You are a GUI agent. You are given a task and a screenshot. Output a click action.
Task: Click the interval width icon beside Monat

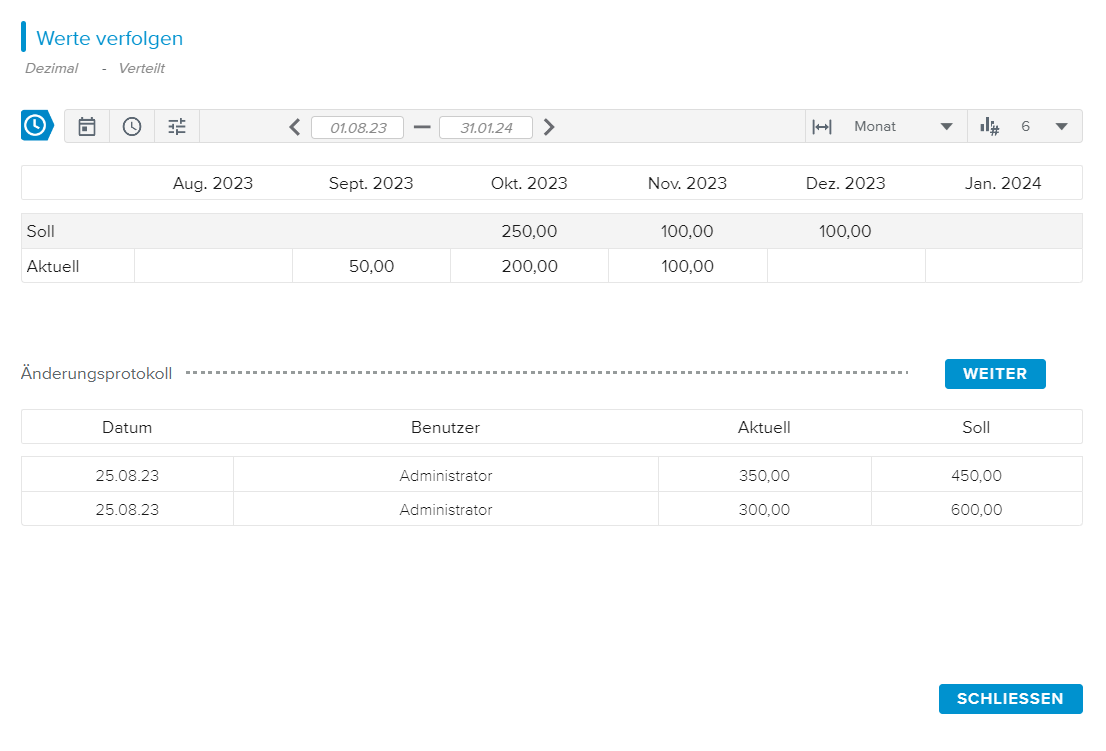point(822,127)
